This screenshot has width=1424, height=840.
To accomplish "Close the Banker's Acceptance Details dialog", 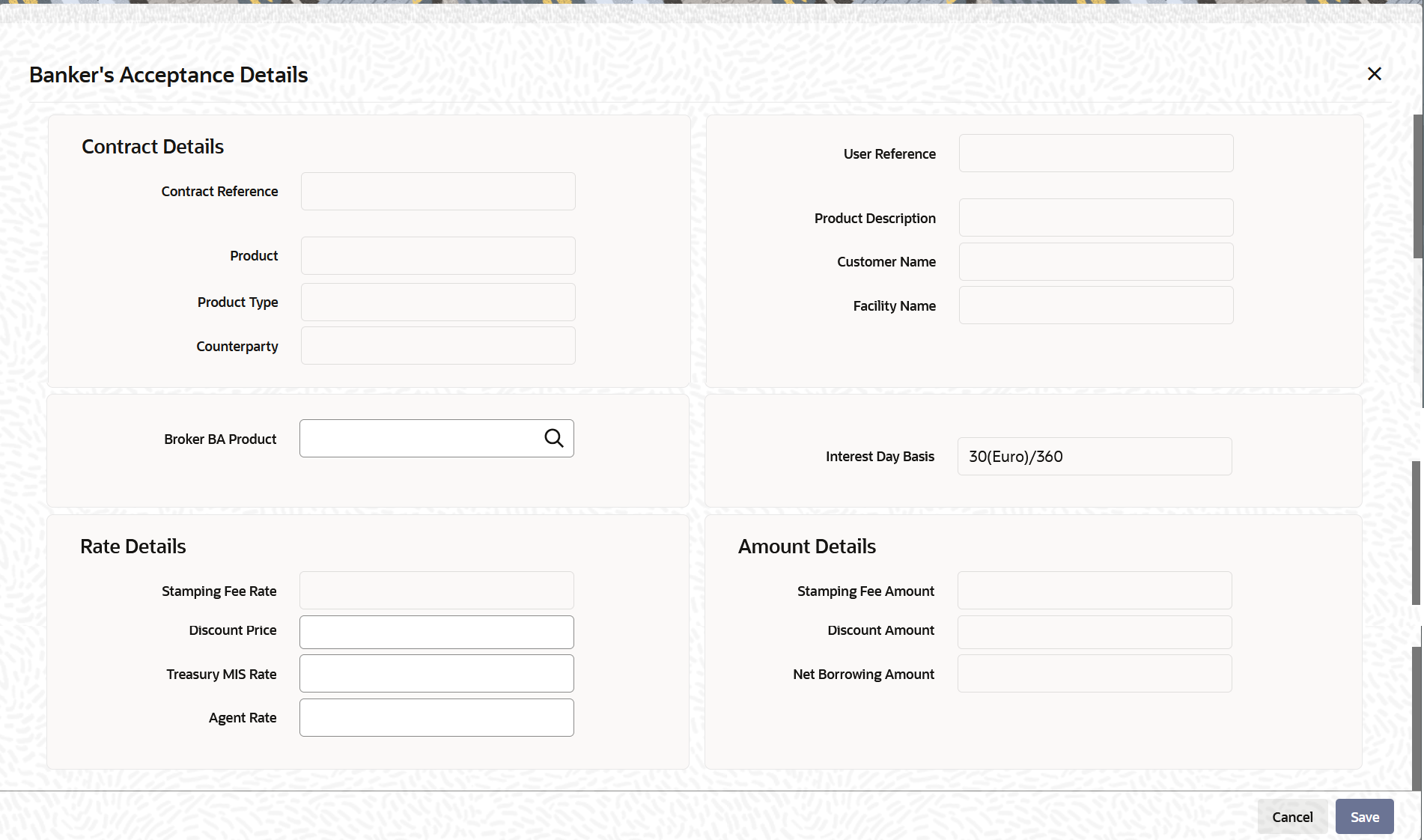I will coord(1375,74).
